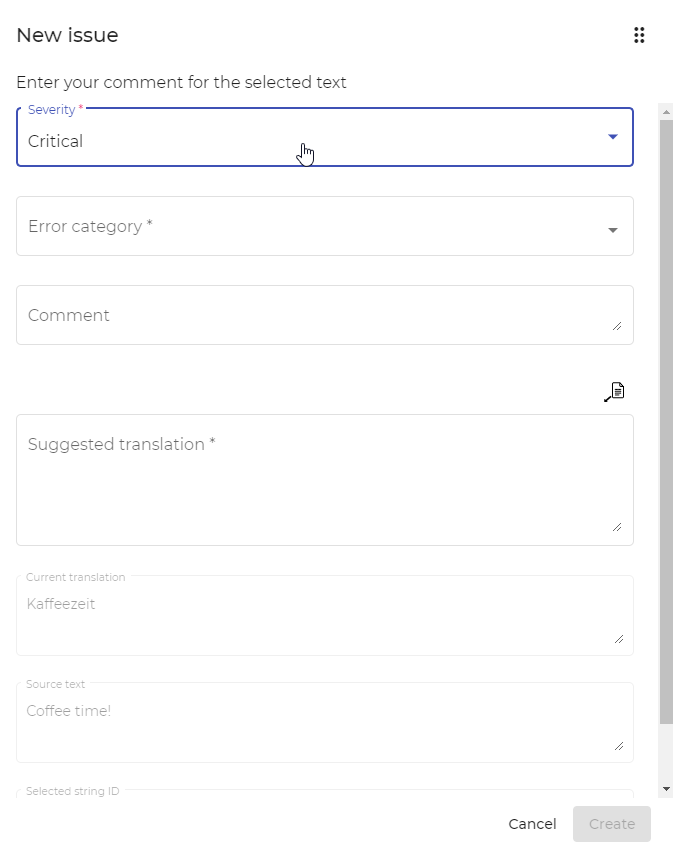The height and width of the screenshot is (842, 673).
Task: Click the Error category arrow indicator
Action: coord(612,230)
